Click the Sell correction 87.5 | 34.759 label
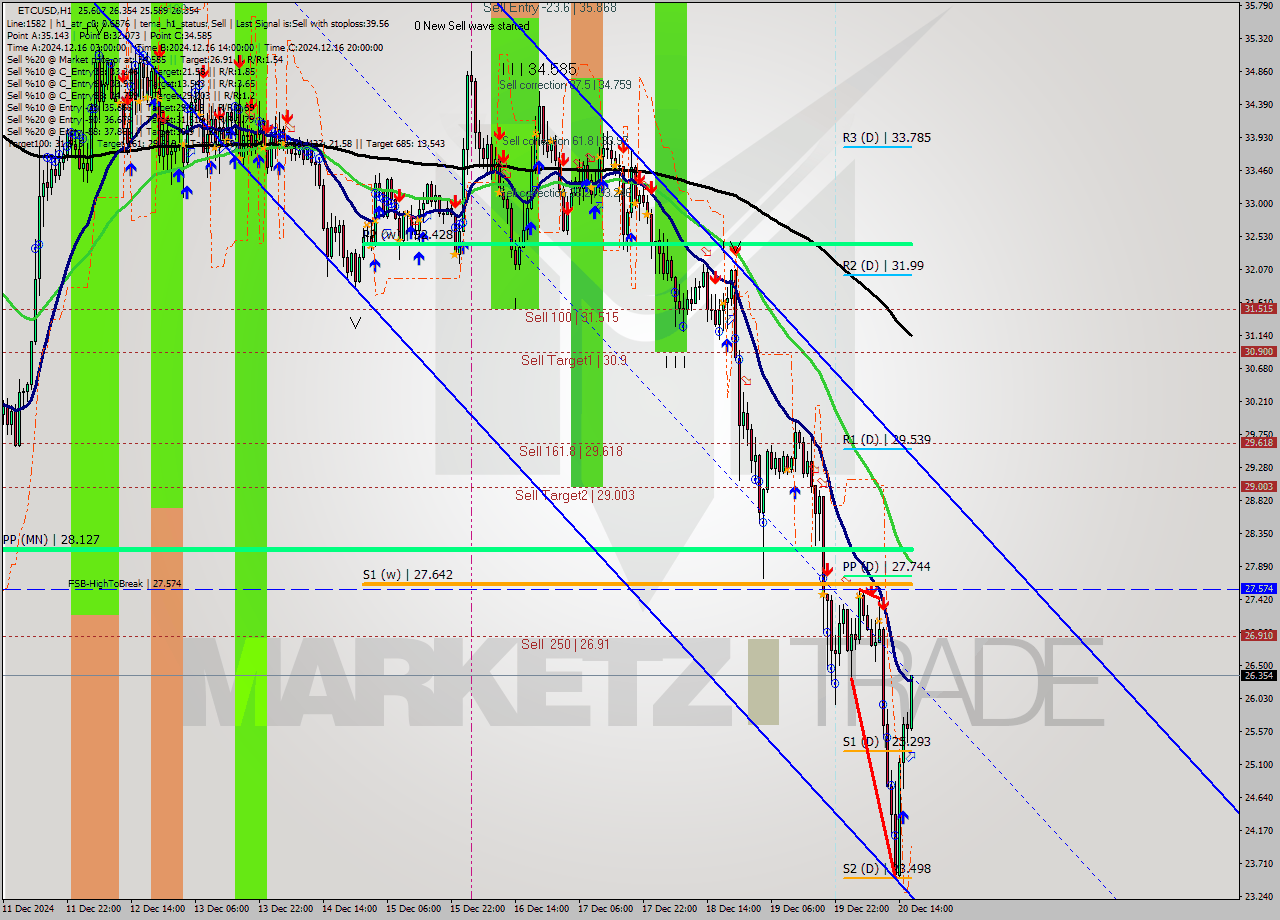This screenshot has height=920, width=1280. [564, 85]
